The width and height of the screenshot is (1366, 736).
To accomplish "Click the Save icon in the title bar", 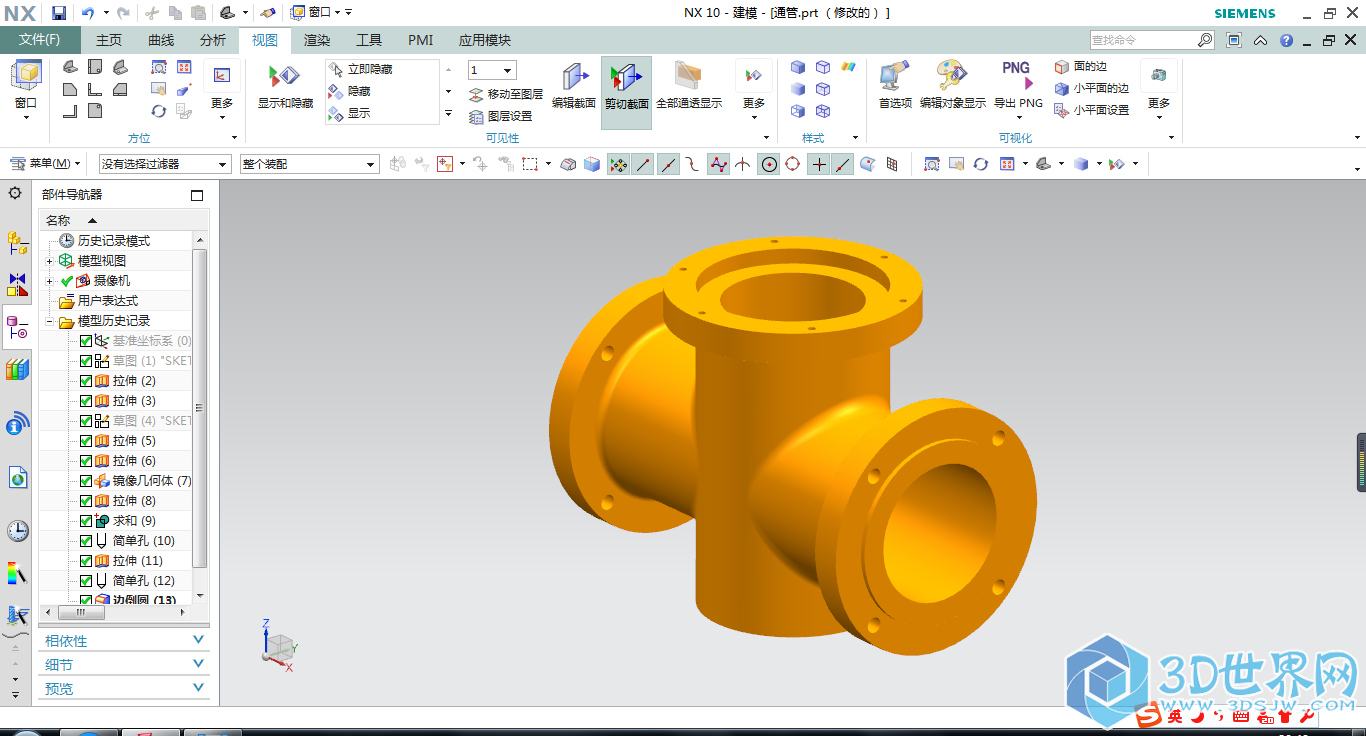I will click(x=59, y=13).
